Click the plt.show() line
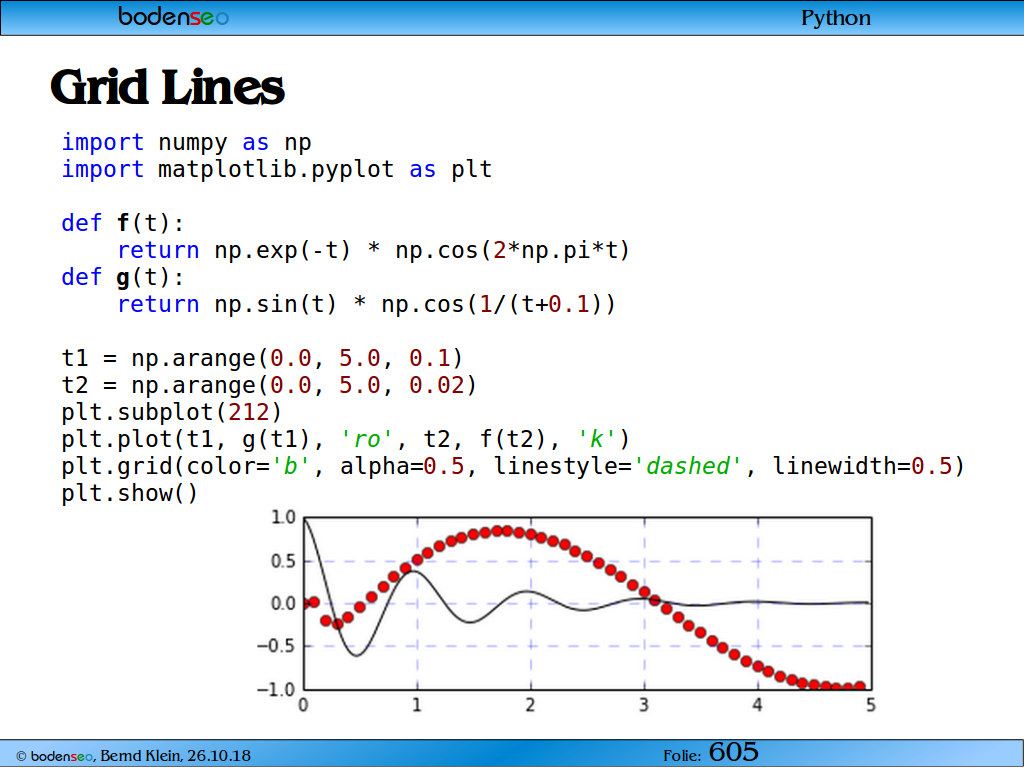The image size is (1024, 768). pos(129,494)
